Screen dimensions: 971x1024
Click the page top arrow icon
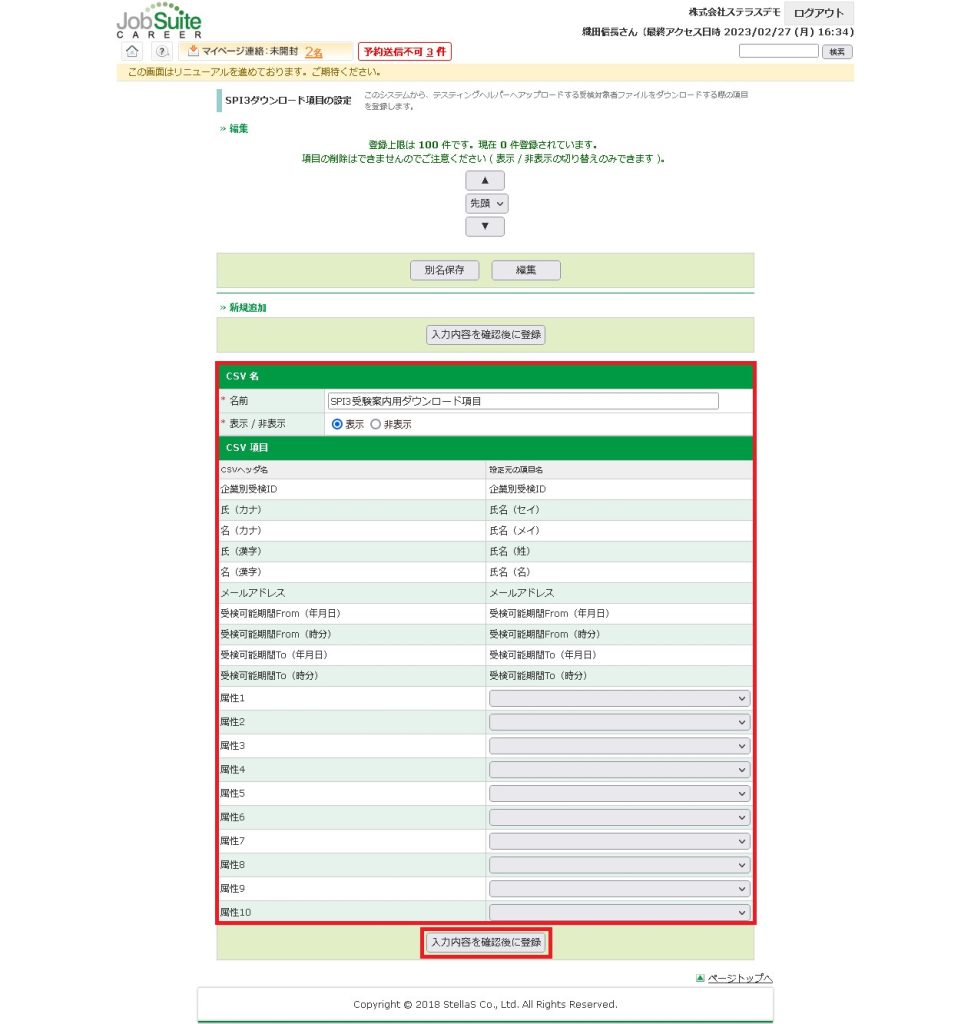pyautogui.click(x=700, y=978)
